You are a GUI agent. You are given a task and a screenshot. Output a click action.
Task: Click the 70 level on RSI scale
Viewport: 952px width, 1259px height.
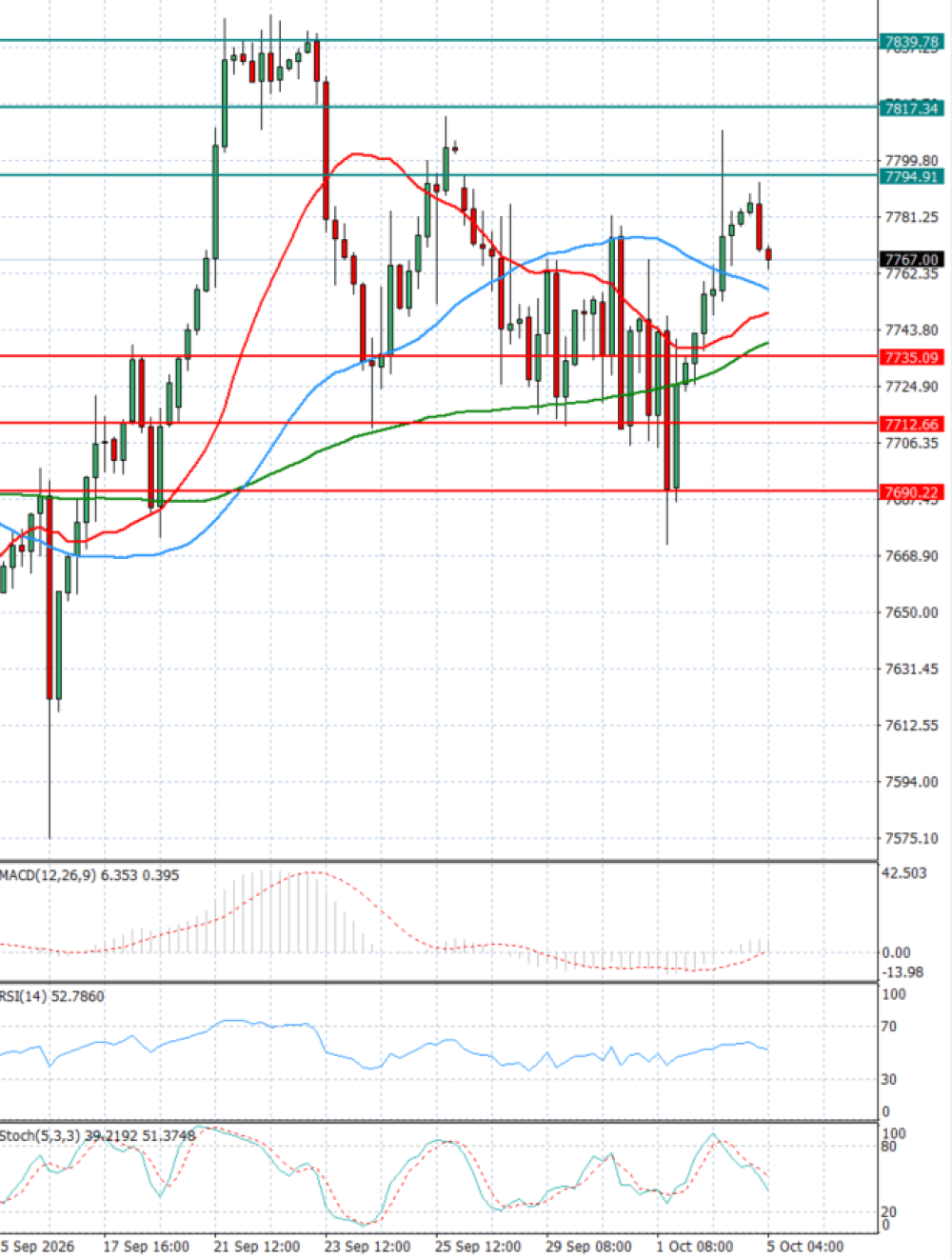889,1027
